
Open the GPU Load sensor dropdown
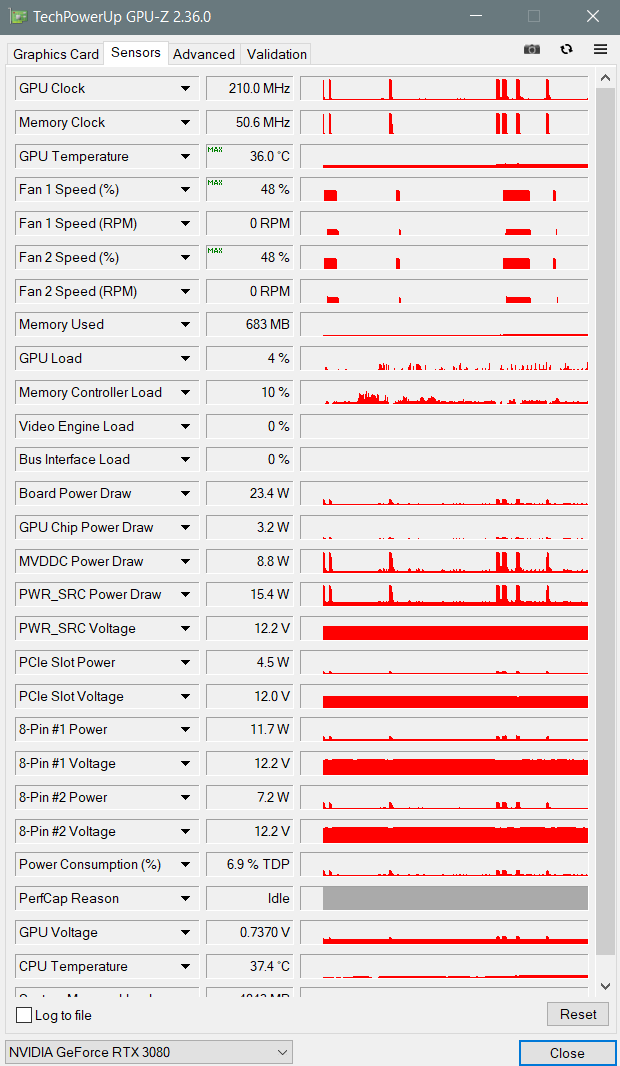coord(185,358)
